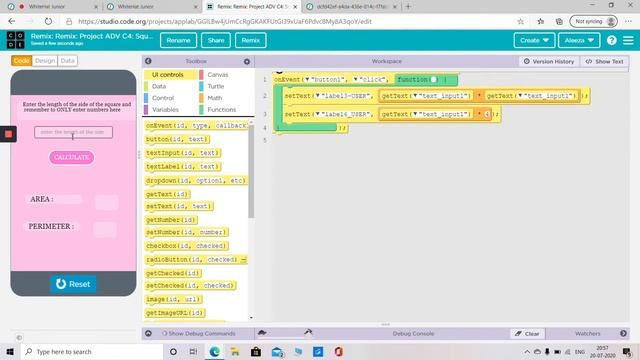Select the dropdown(id, option1, etc) toolbox block

coord(196,180)
